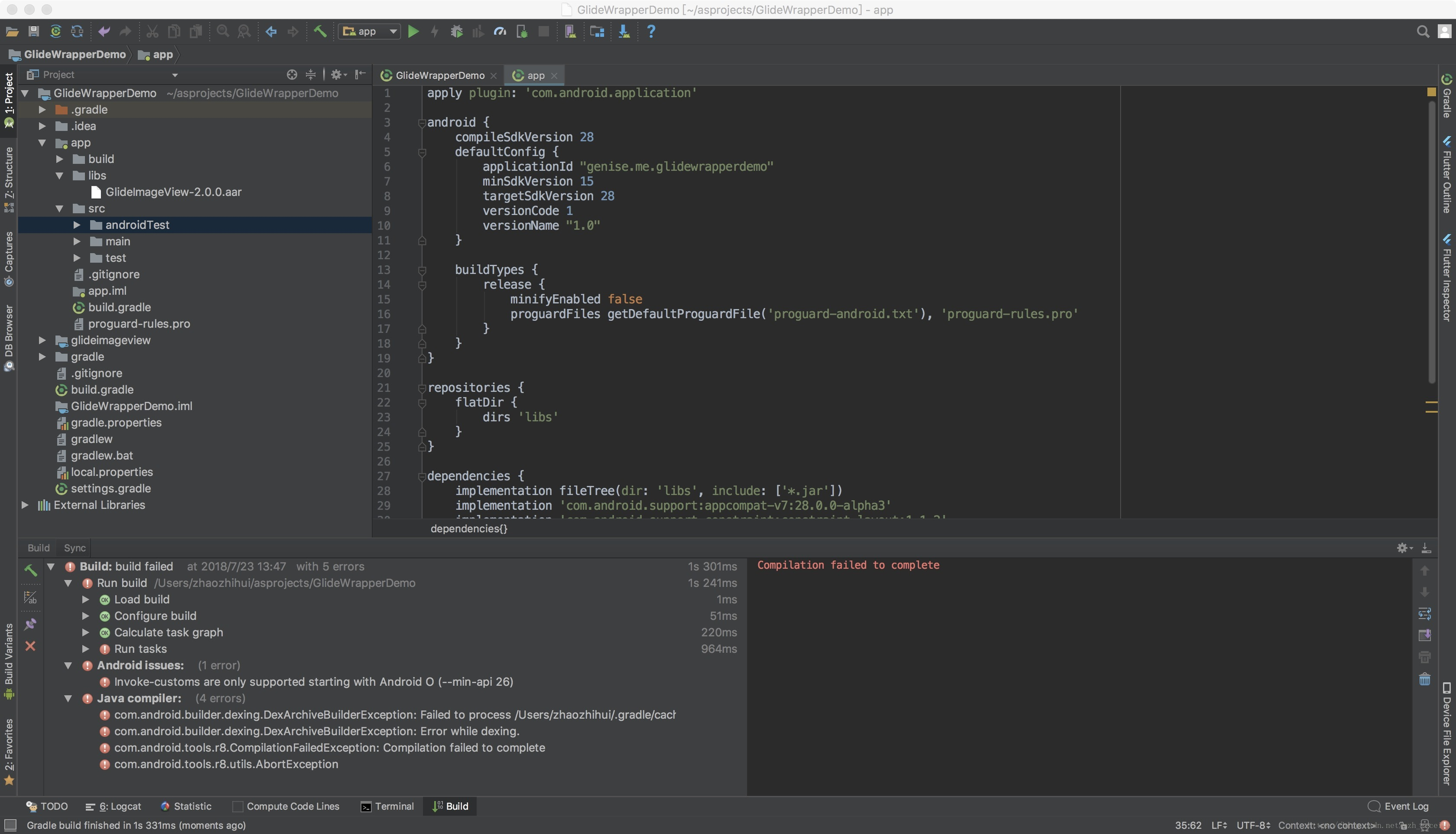The width and height of the screenshot is (1456, 834).
Task: Open the AVD Manager icon
Action: (570, 31)
